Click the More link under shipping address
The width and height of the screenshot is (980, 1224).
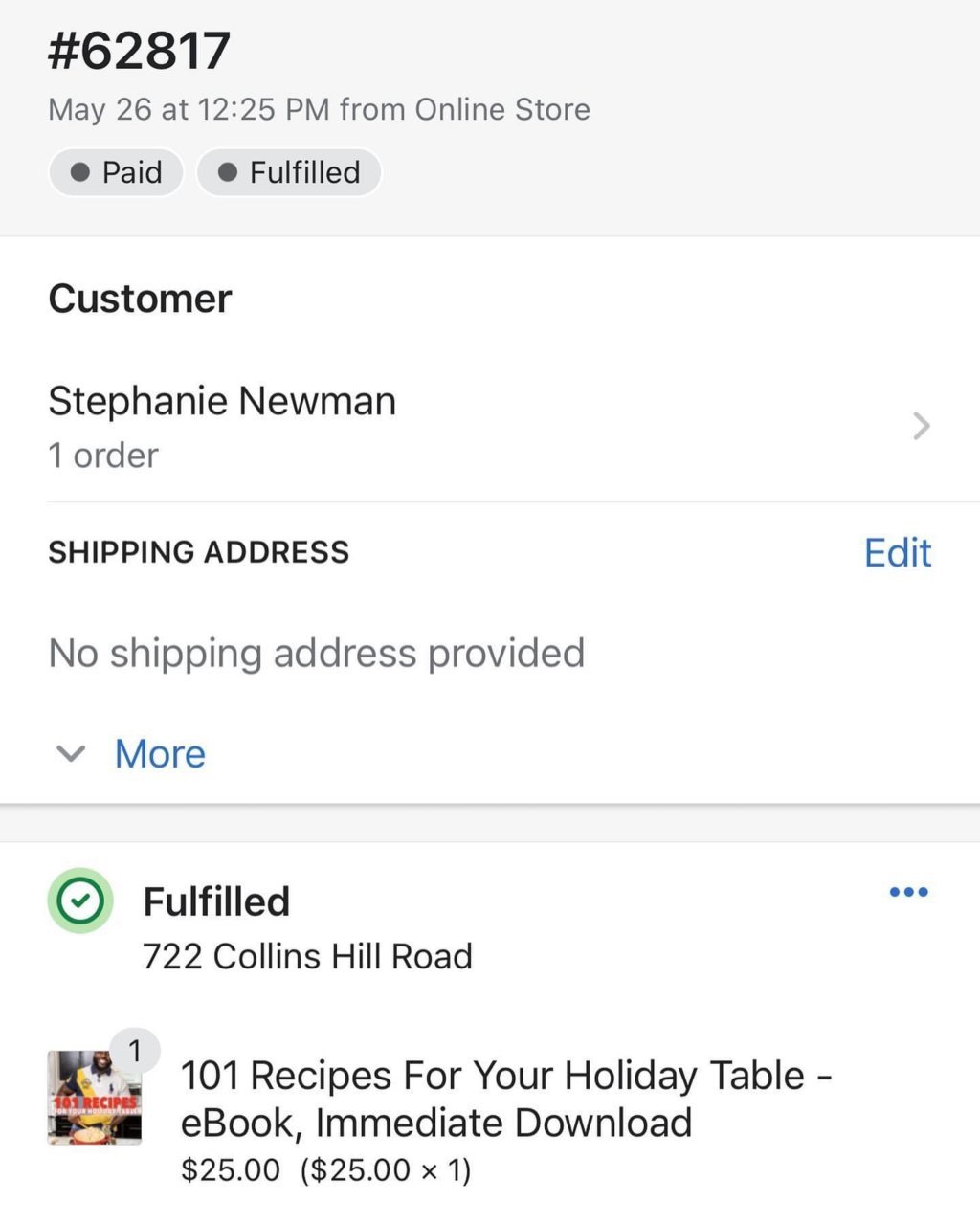click(x=160, y=753)
